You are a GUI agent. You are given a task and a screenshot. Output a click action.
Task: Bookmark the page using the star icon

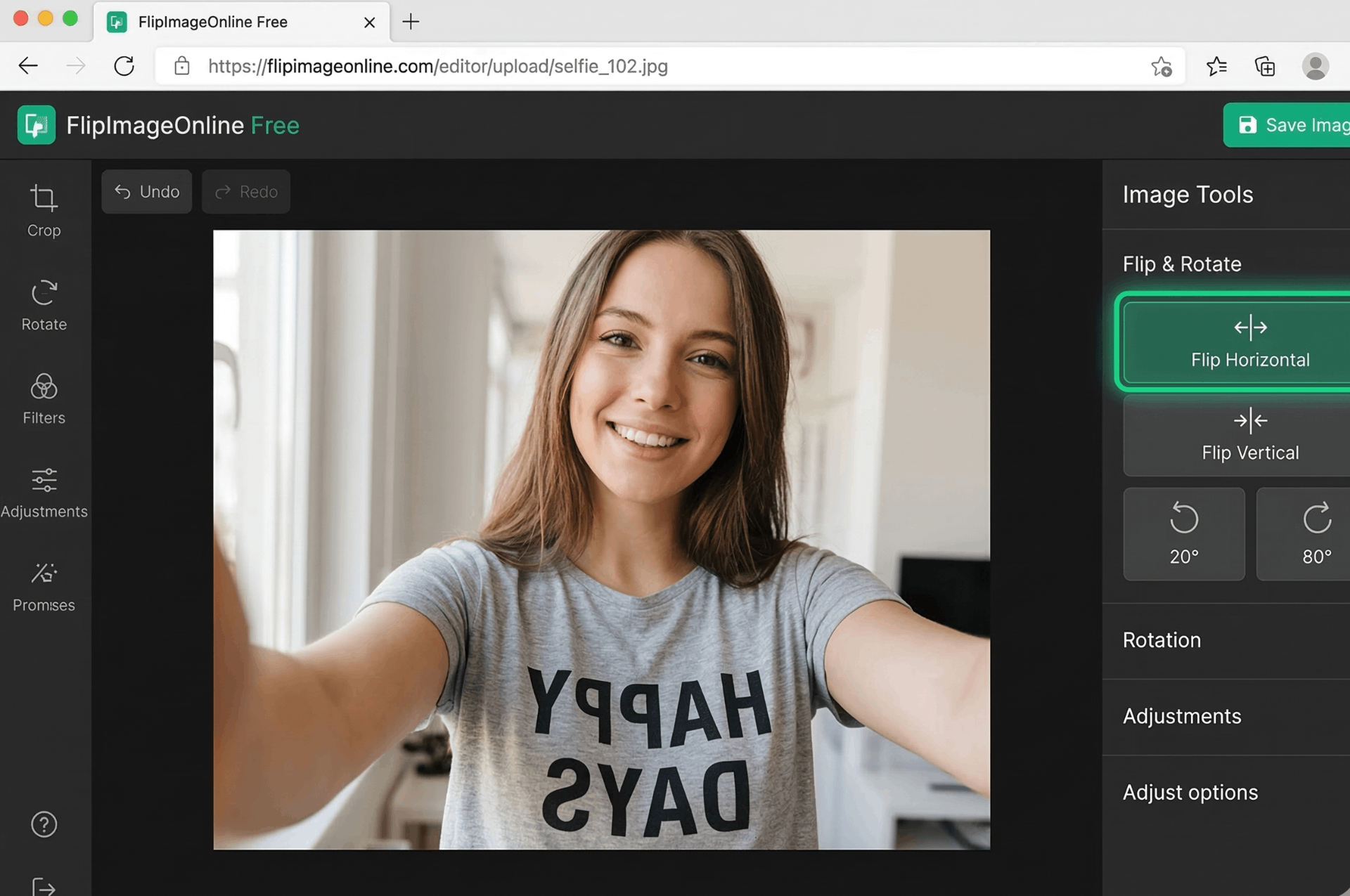pos(1162,66)
